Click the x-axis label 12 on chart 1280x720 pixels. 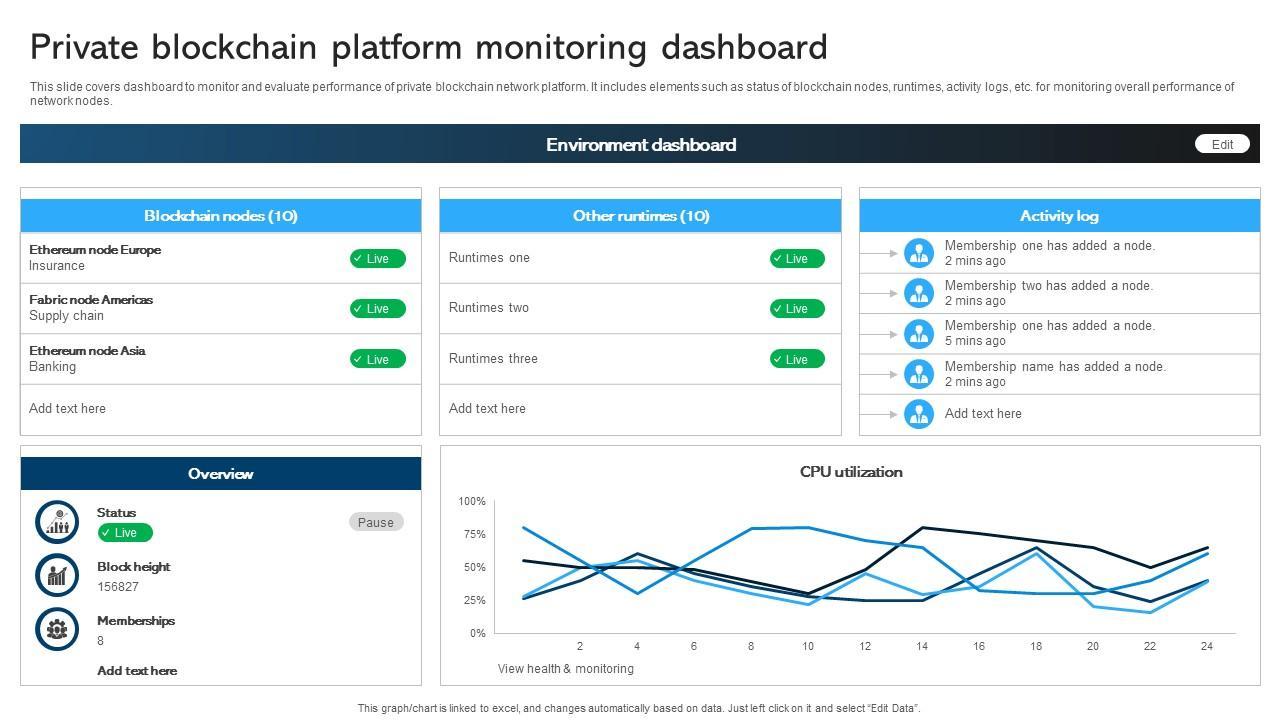pyautogui.click(x=865, y=646)
